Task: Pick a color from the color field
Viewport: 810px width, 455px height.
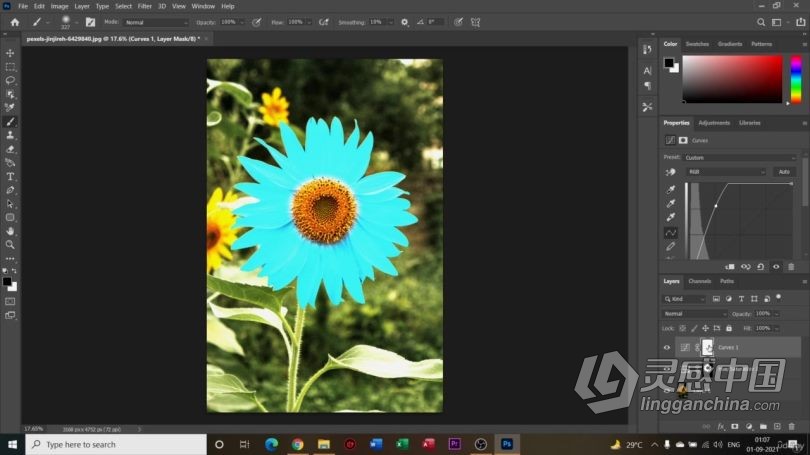Action: pos(732,78)
